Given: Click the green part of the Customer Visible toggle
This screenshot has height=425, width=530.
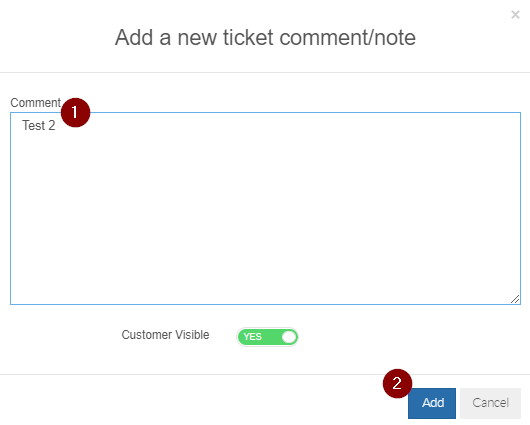Looking at the screenshot, I should [x=259, y=337].
